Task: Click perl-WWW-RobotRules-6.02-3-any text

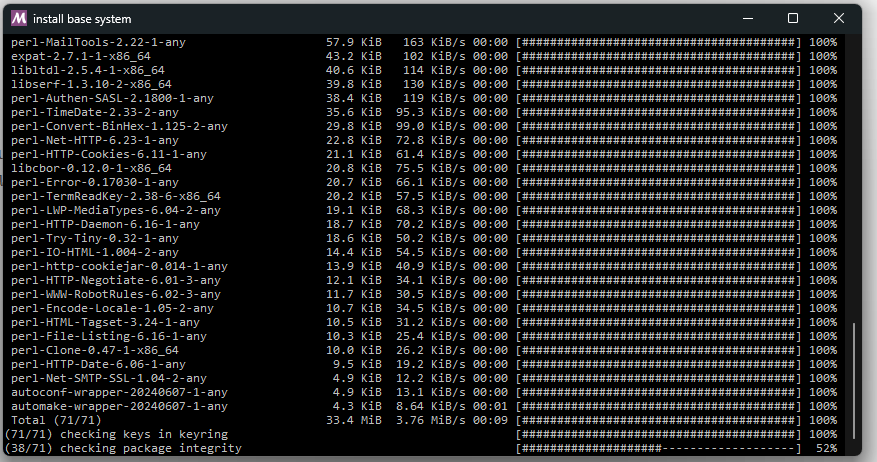Action: (116, 294)
